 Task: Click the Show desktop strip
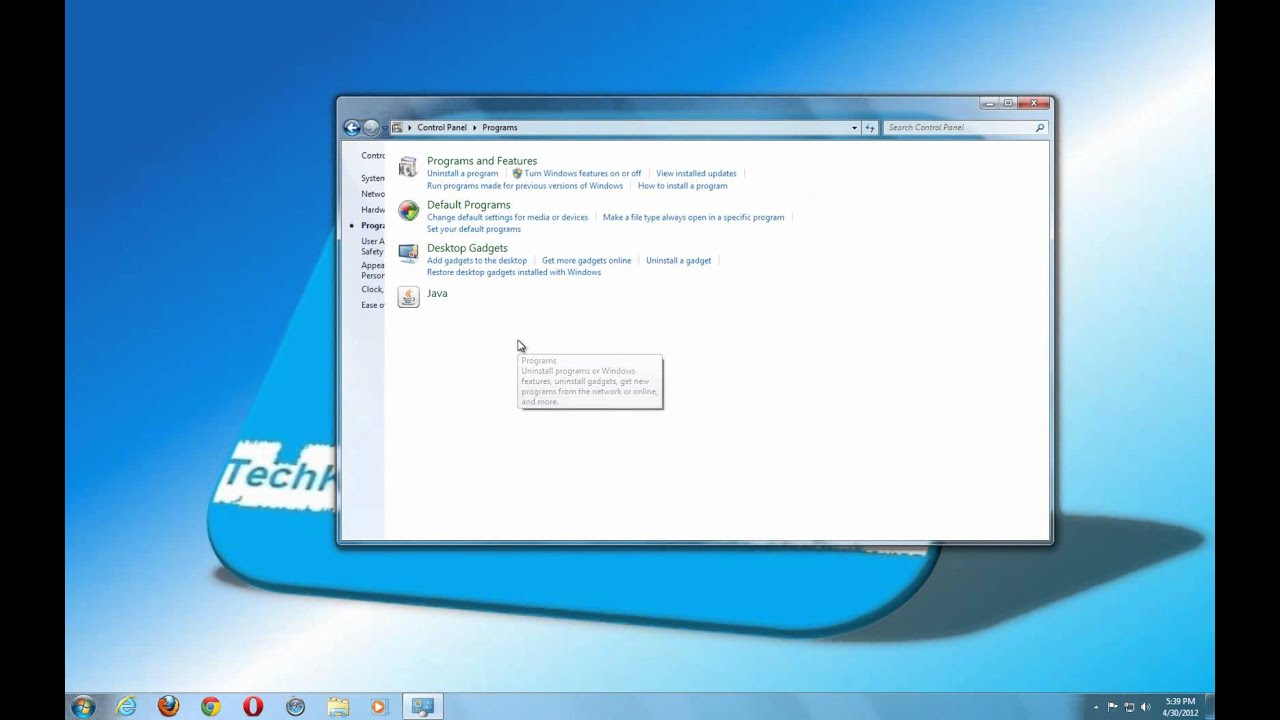1209,706
